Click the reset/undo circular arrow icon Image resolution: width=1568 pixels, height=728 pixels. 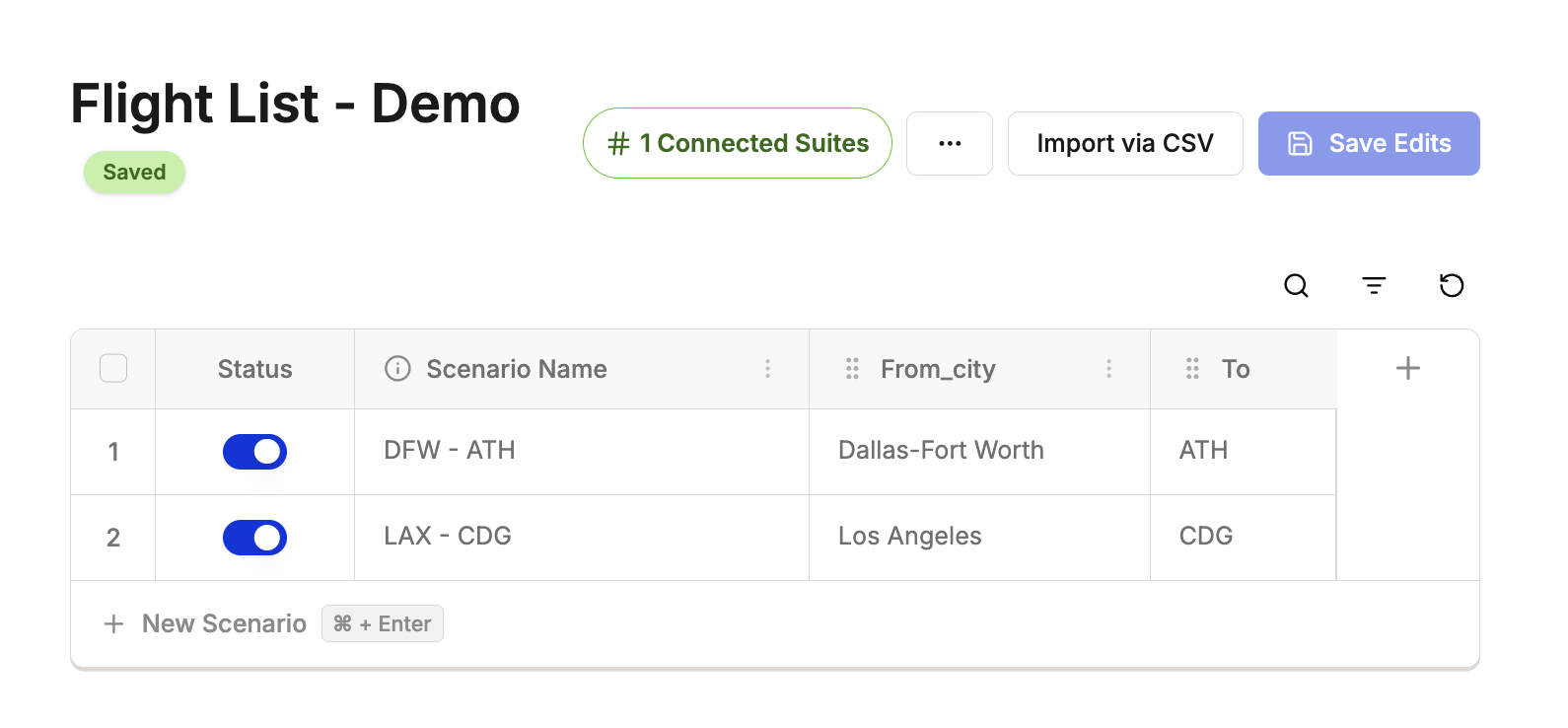(x=1452, y=286)
